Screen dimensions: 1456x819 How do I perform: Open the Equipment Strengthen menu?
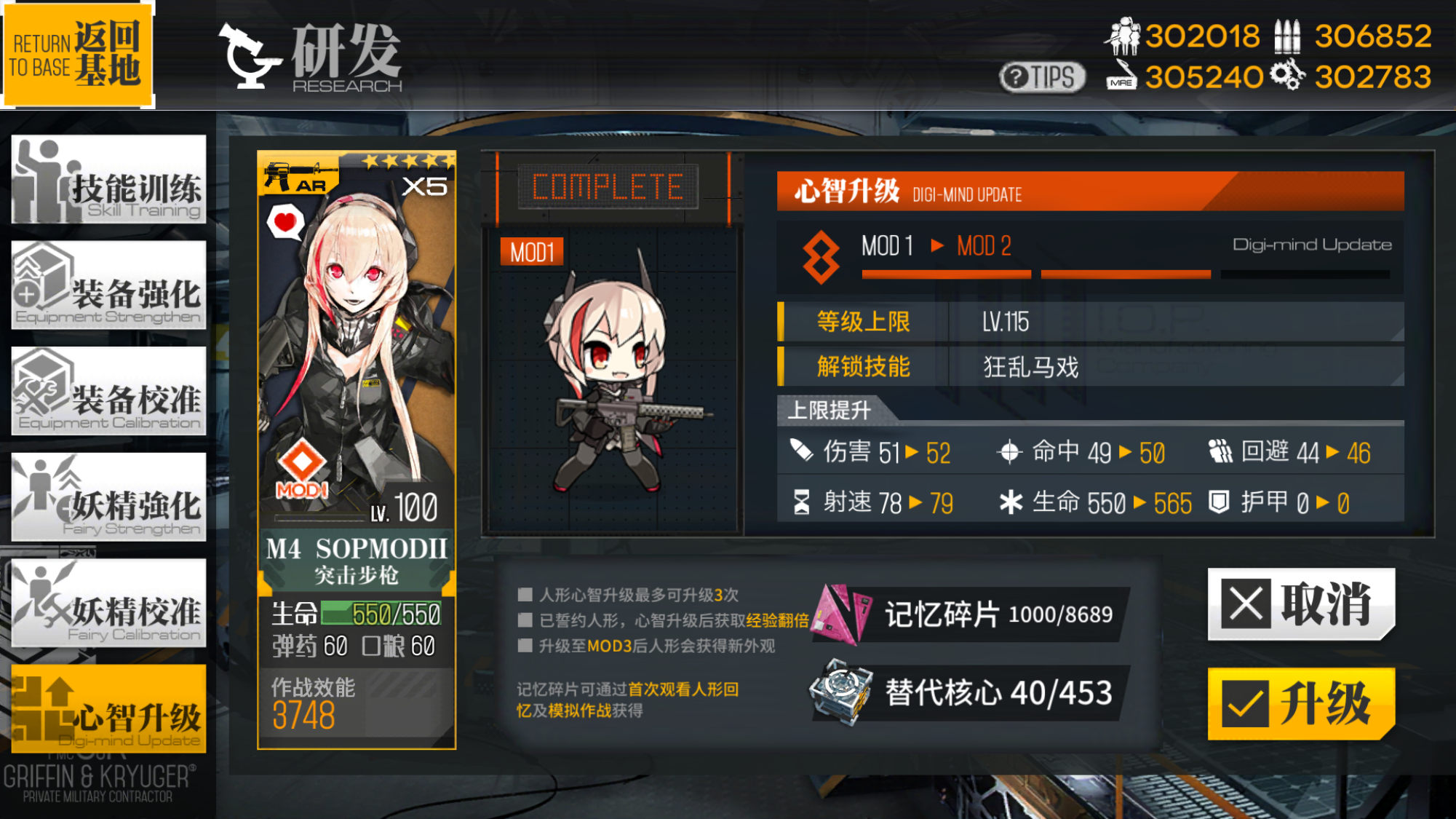coord(108,285)
